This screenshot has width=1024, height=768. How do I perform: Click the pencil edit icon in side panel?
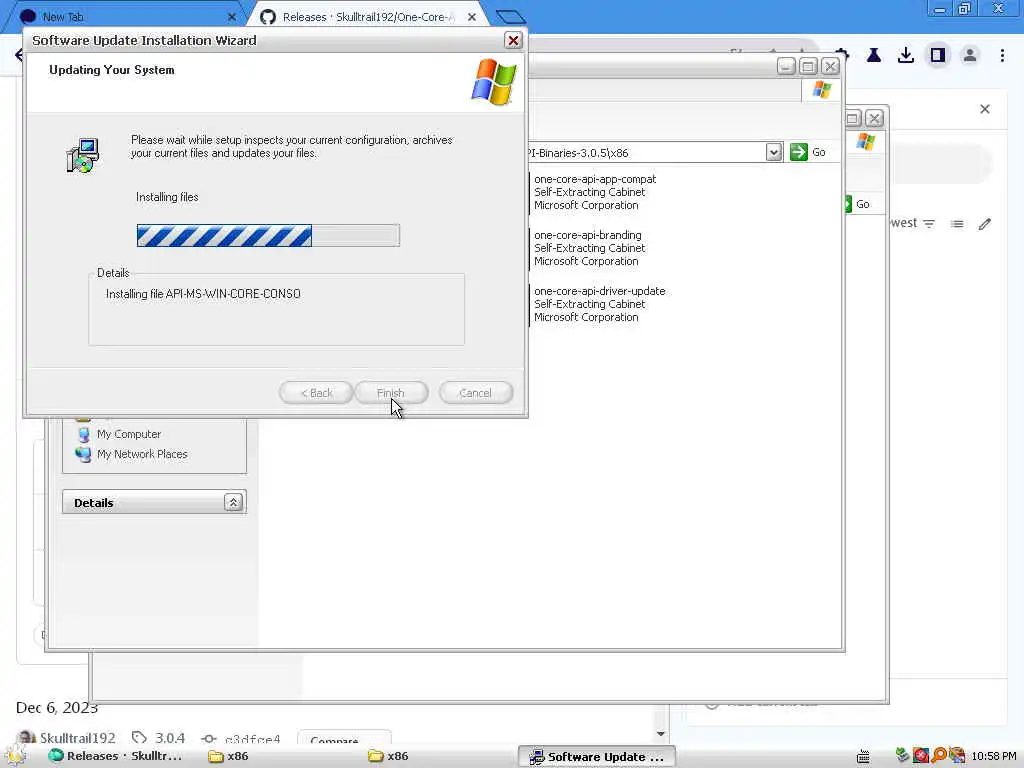985,224
